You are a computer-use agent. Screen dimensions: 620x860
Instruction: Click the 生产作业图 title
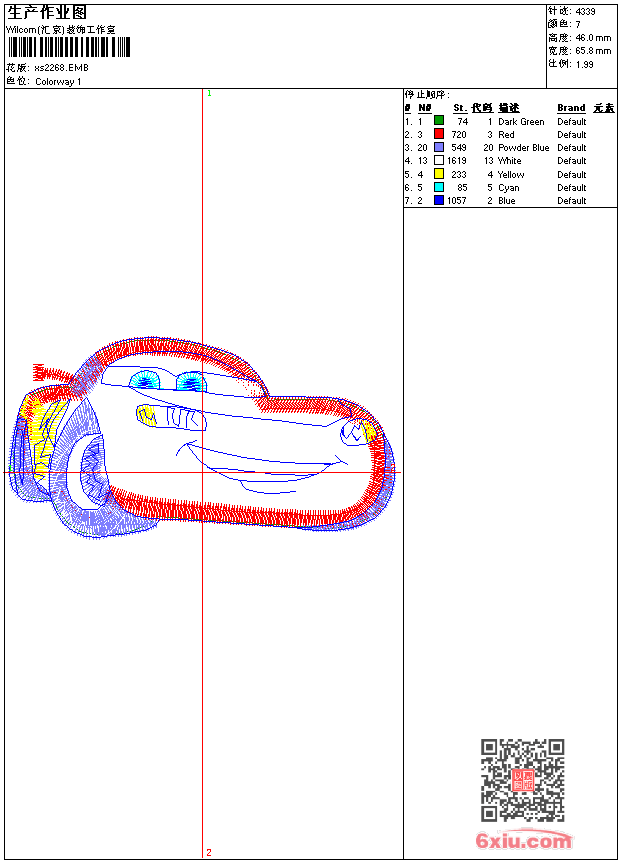47,13
